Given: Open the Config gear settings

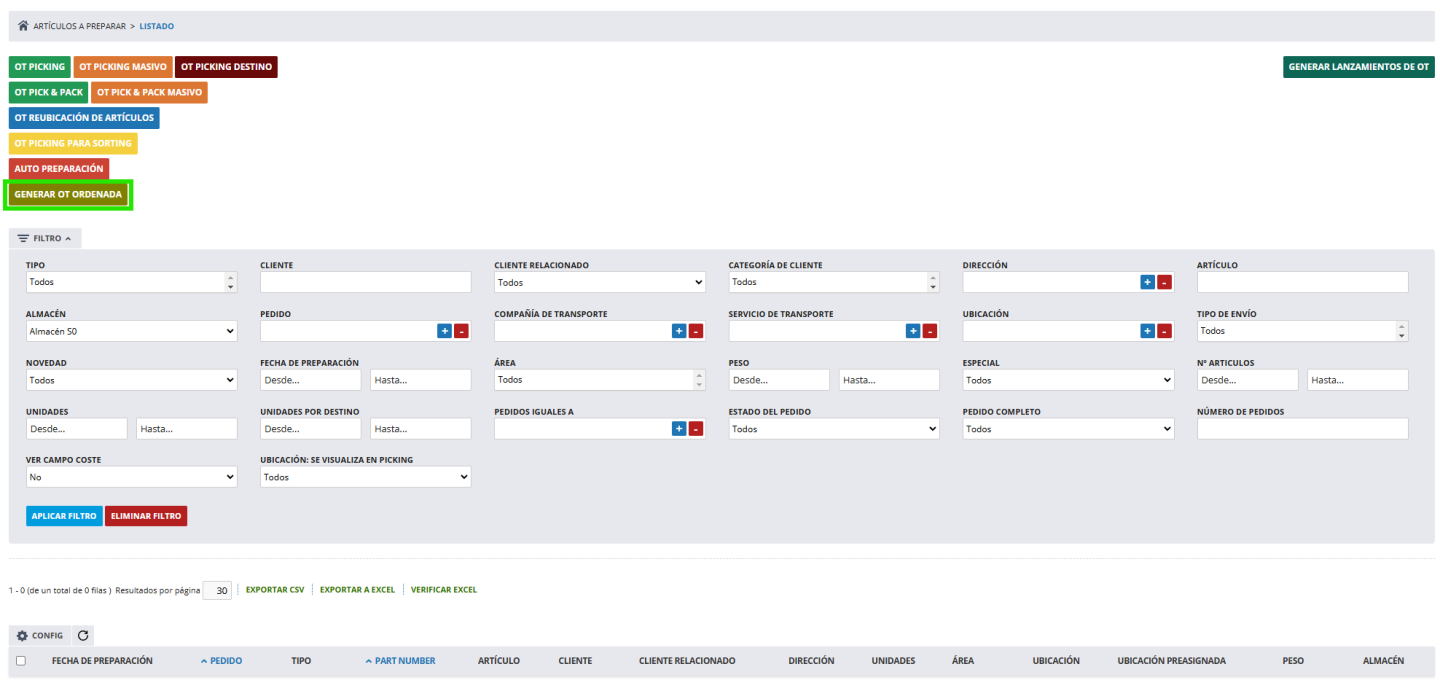Looking at the screenshot, I should click(x=40, y=635).
